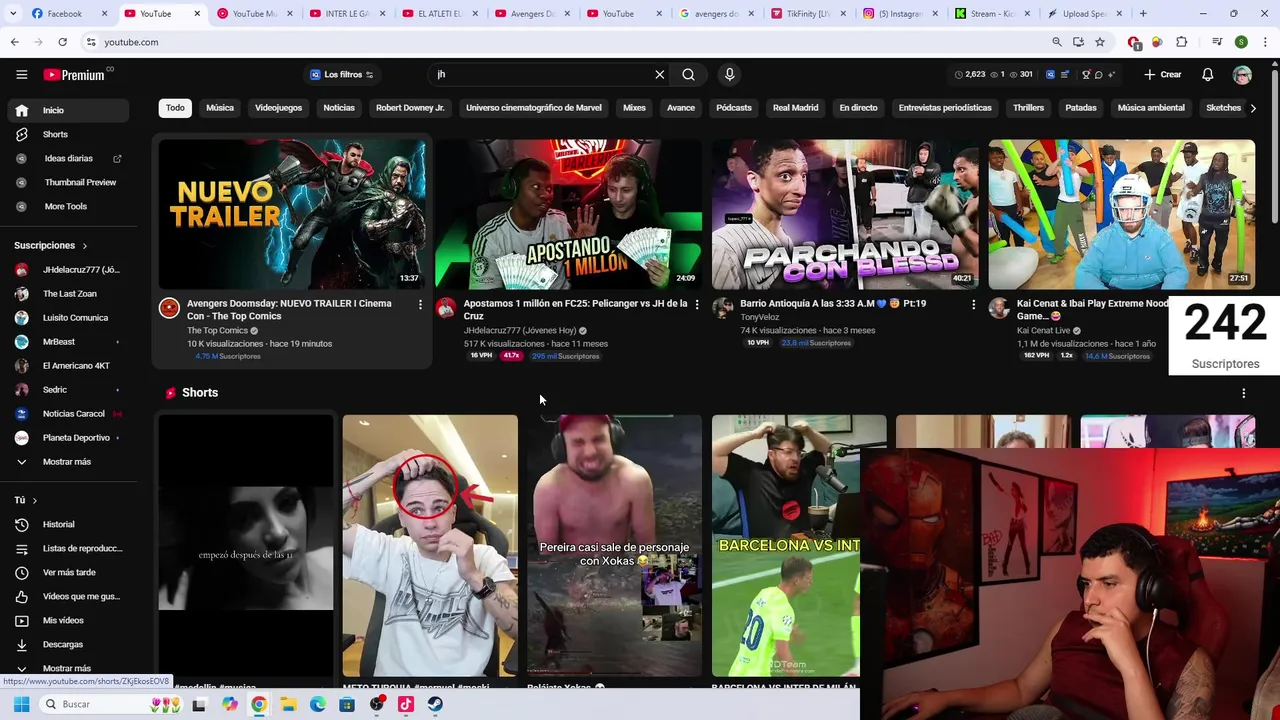
Task: Open OBS Studio from the taskbar
Action: point(376,704)
